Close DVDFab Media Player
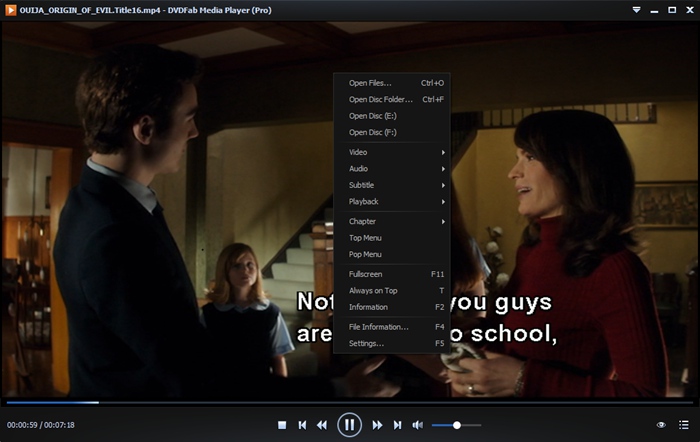Viewport: 700px width, 442px height. [690, 10]
